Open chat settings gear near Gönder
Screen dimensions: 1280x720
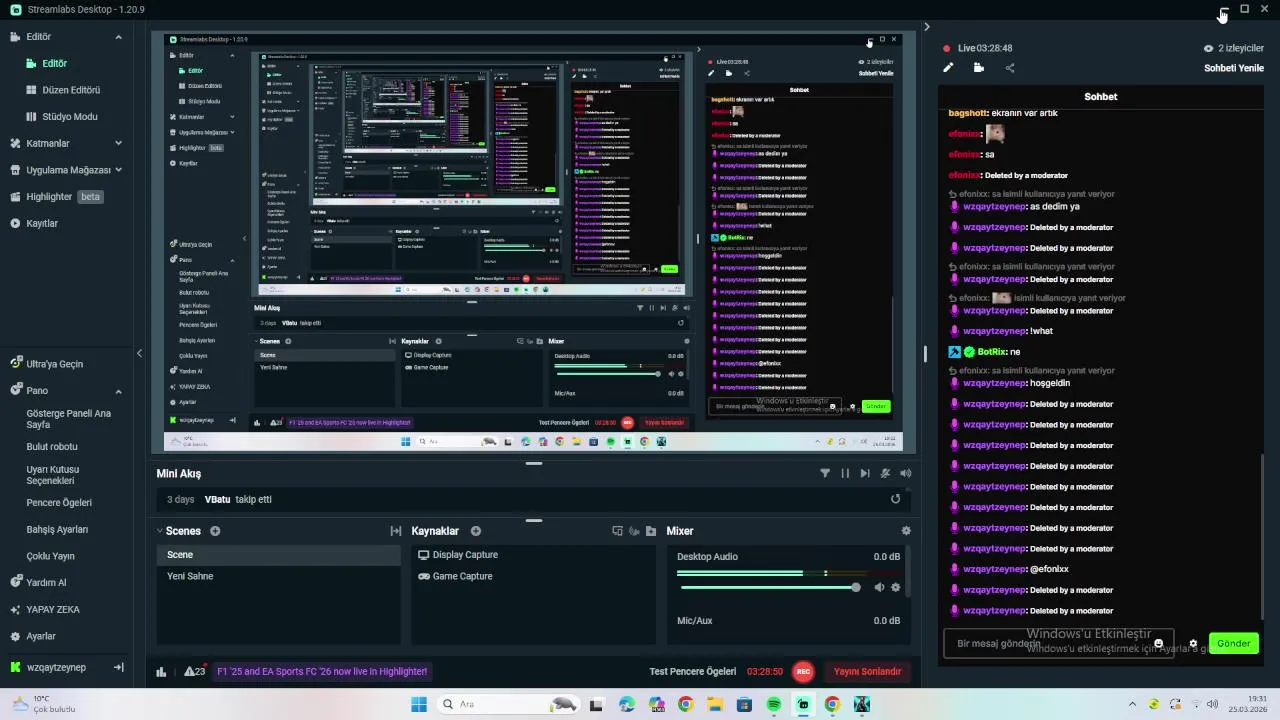1193,644
